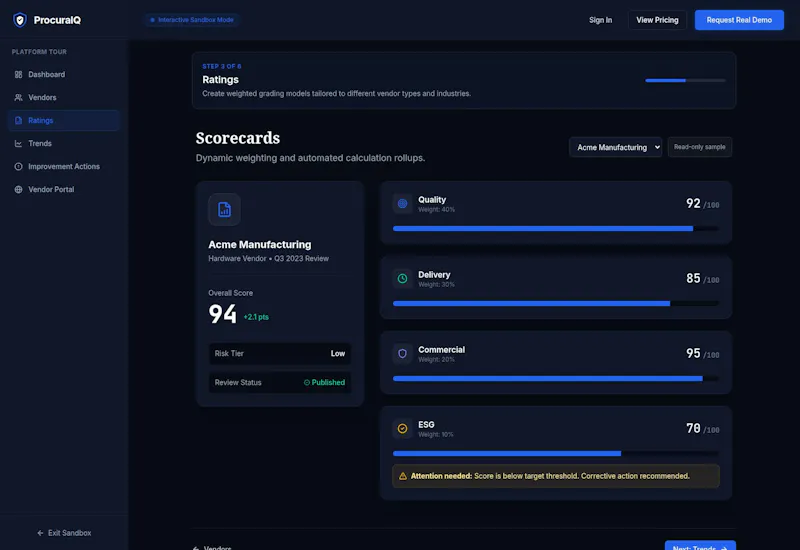Image resolution: width=800 pixels, height=550 pixels.
Task: Click the Scorecards heading
Action: (238, 138)
